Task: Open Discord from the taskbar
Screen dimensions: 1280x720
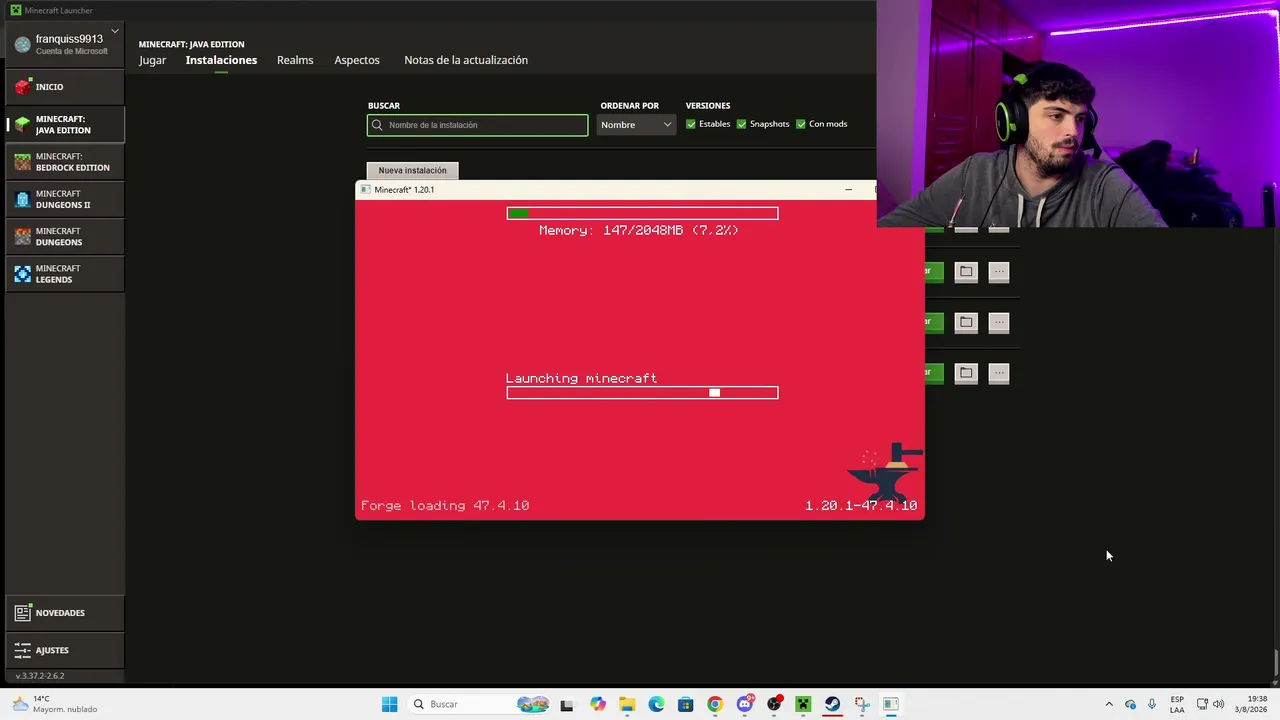Action: [x=744, y=704]
